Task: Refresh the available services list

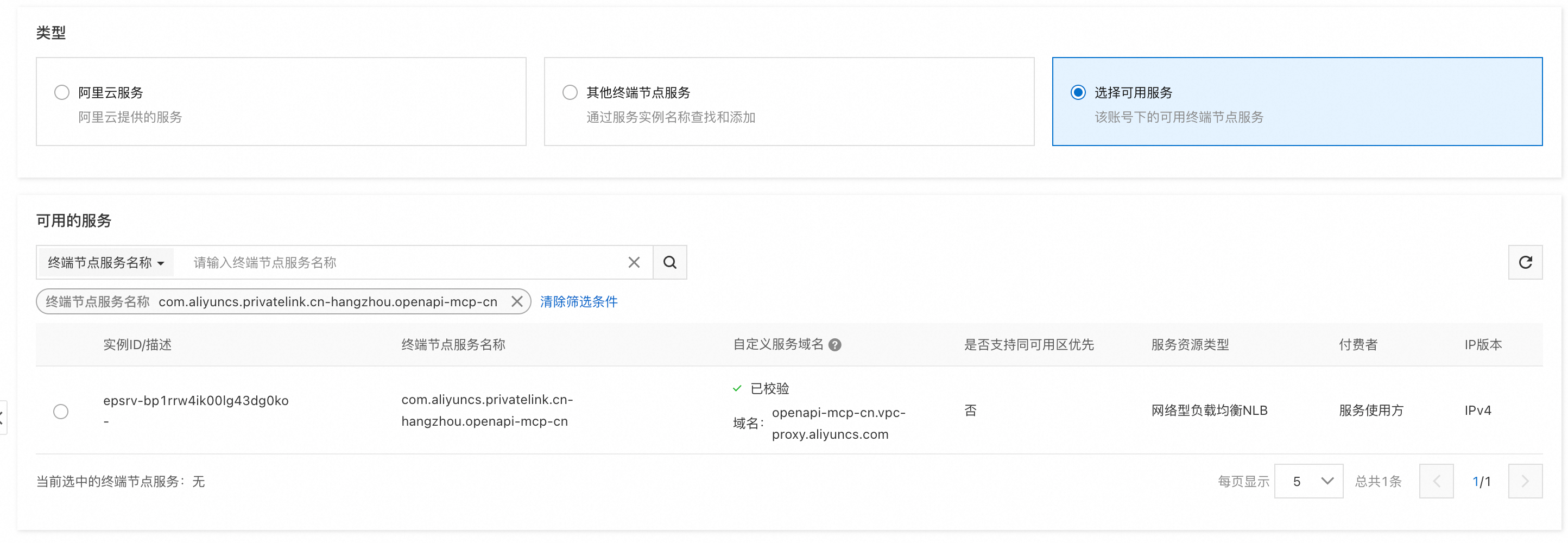Action: [1525, 262]
